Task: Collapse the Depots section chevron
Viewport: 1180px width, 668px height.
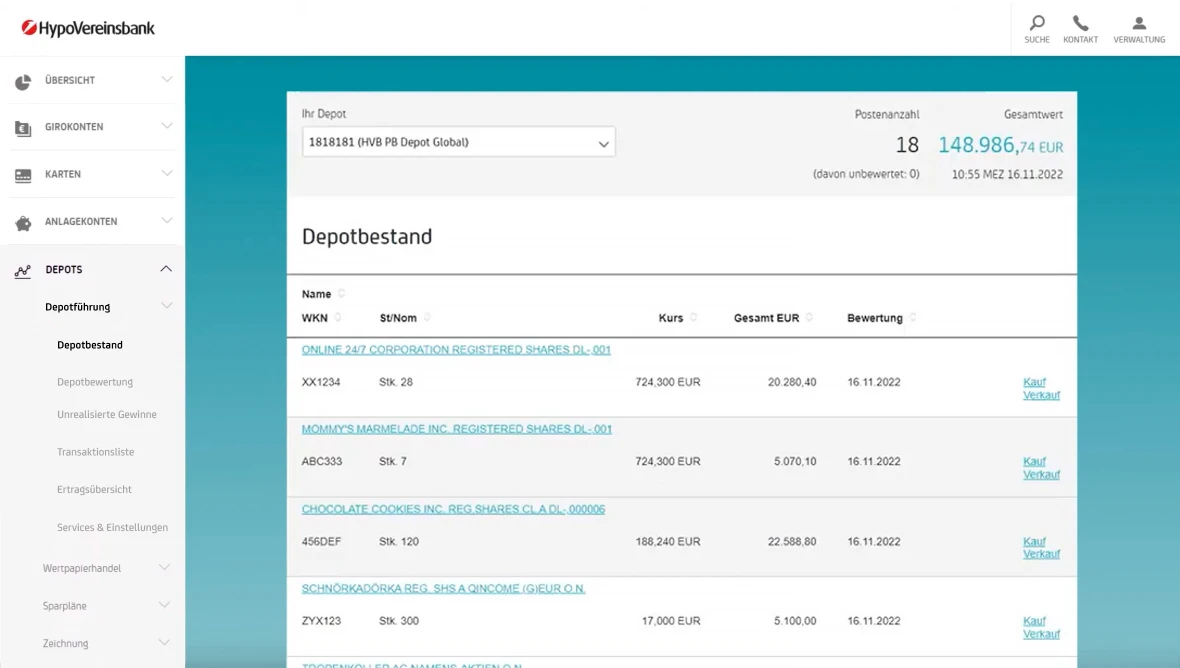Action: point(166,269)
